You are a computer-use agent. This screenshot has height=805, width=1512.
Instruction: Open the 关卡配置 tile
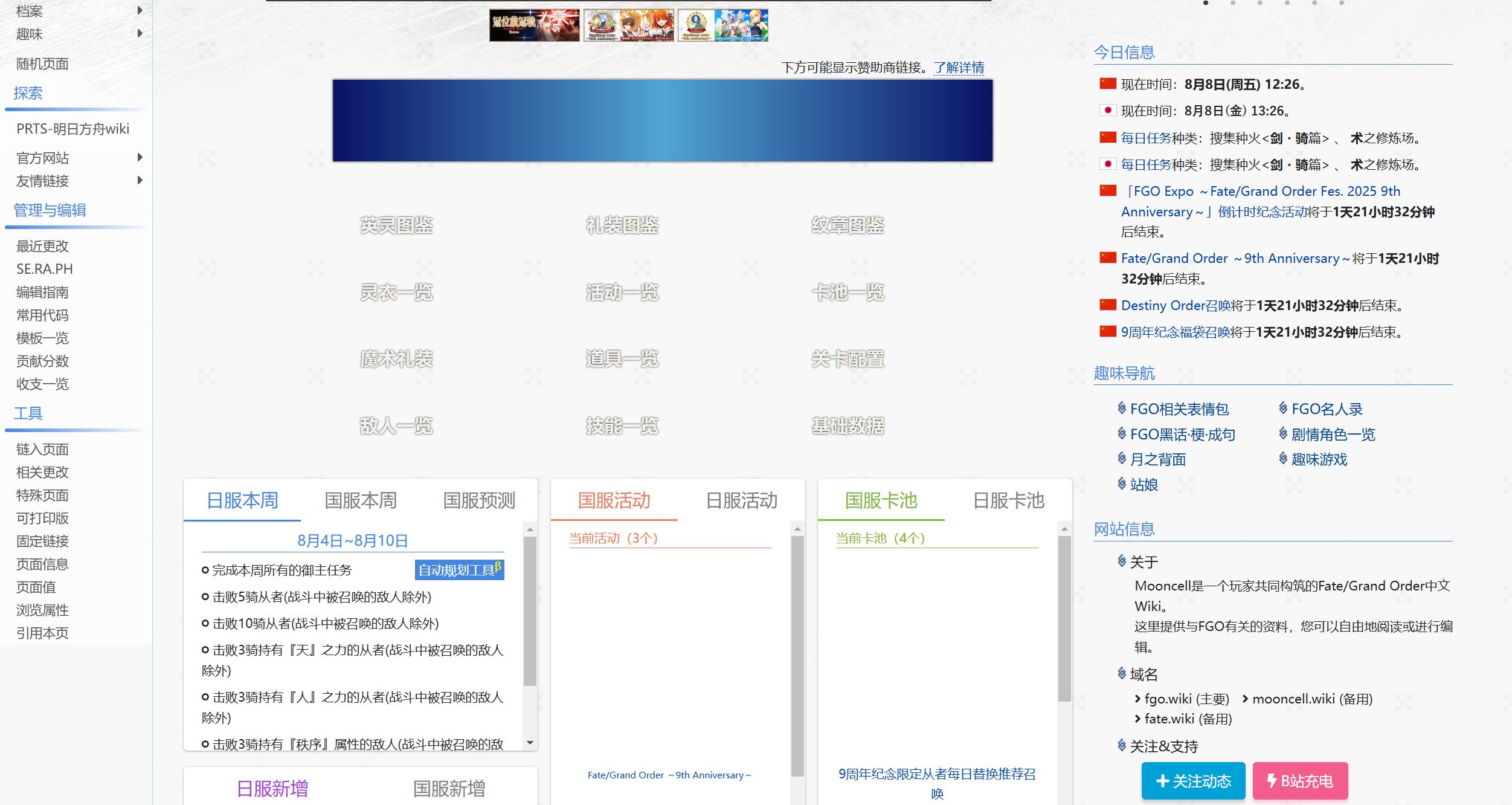pyautogui.click(x=848, y=359)
